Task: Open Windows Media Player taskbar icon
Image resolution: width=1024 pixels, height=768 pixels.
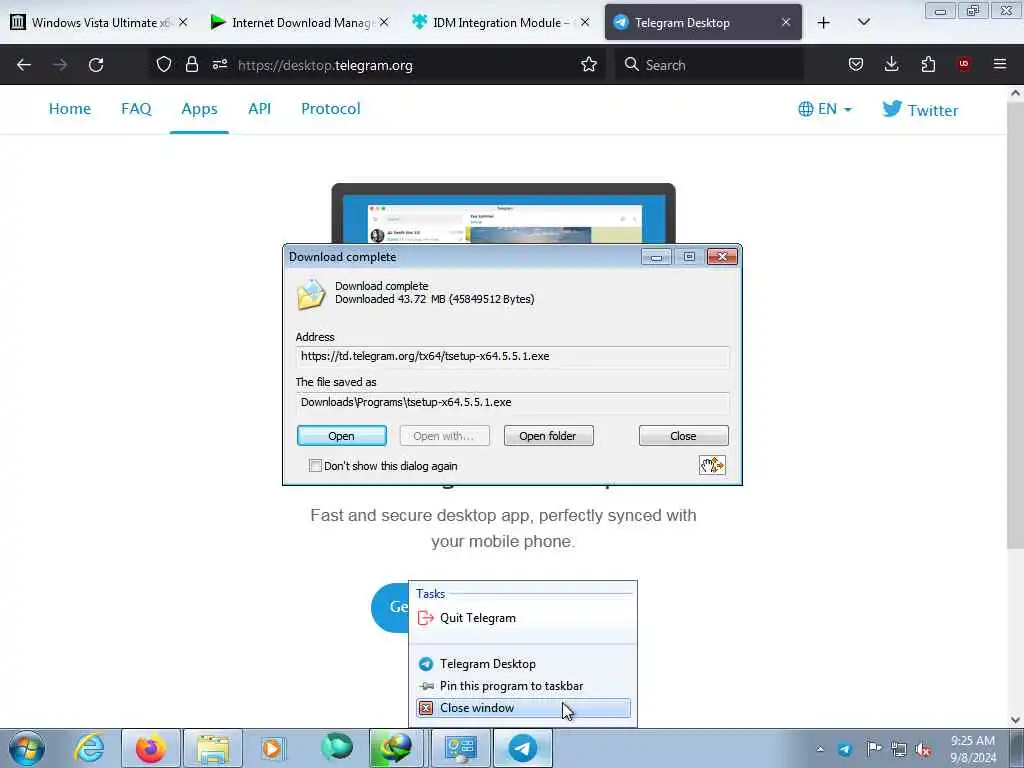Action: pyautogui.click(x=272, y=748)
